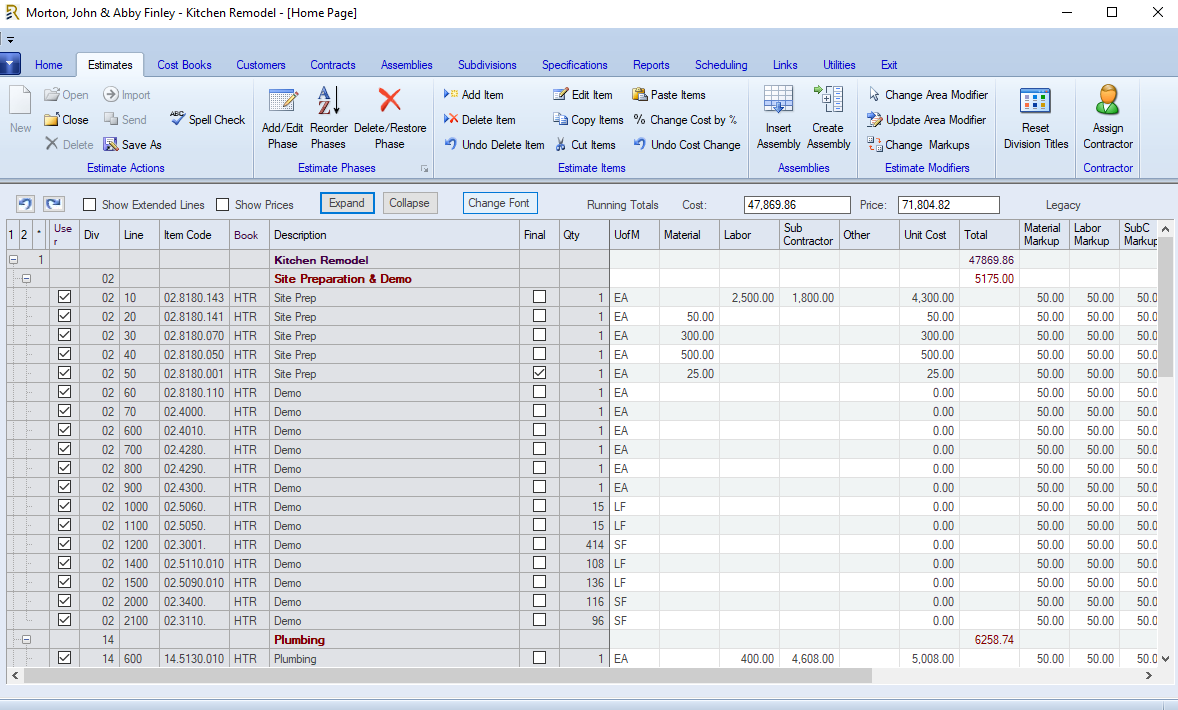Open Add/Edit Phase
Screen dimensions: 1178x710
point(282,118)
